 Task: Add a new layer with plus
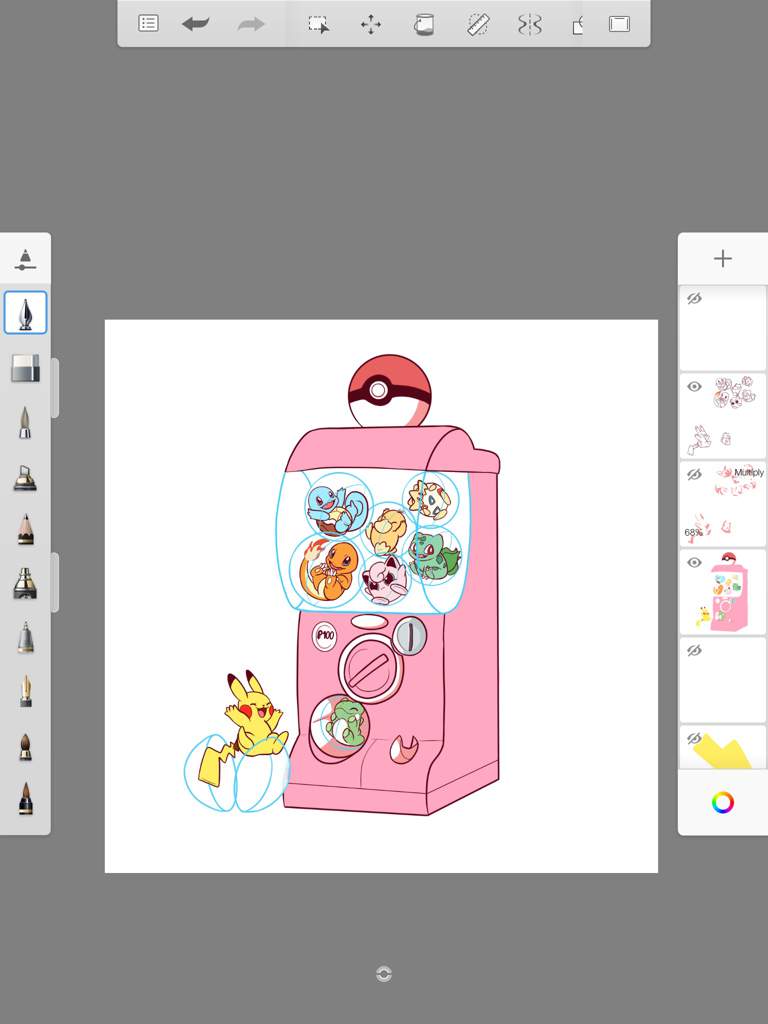point(722,259)
